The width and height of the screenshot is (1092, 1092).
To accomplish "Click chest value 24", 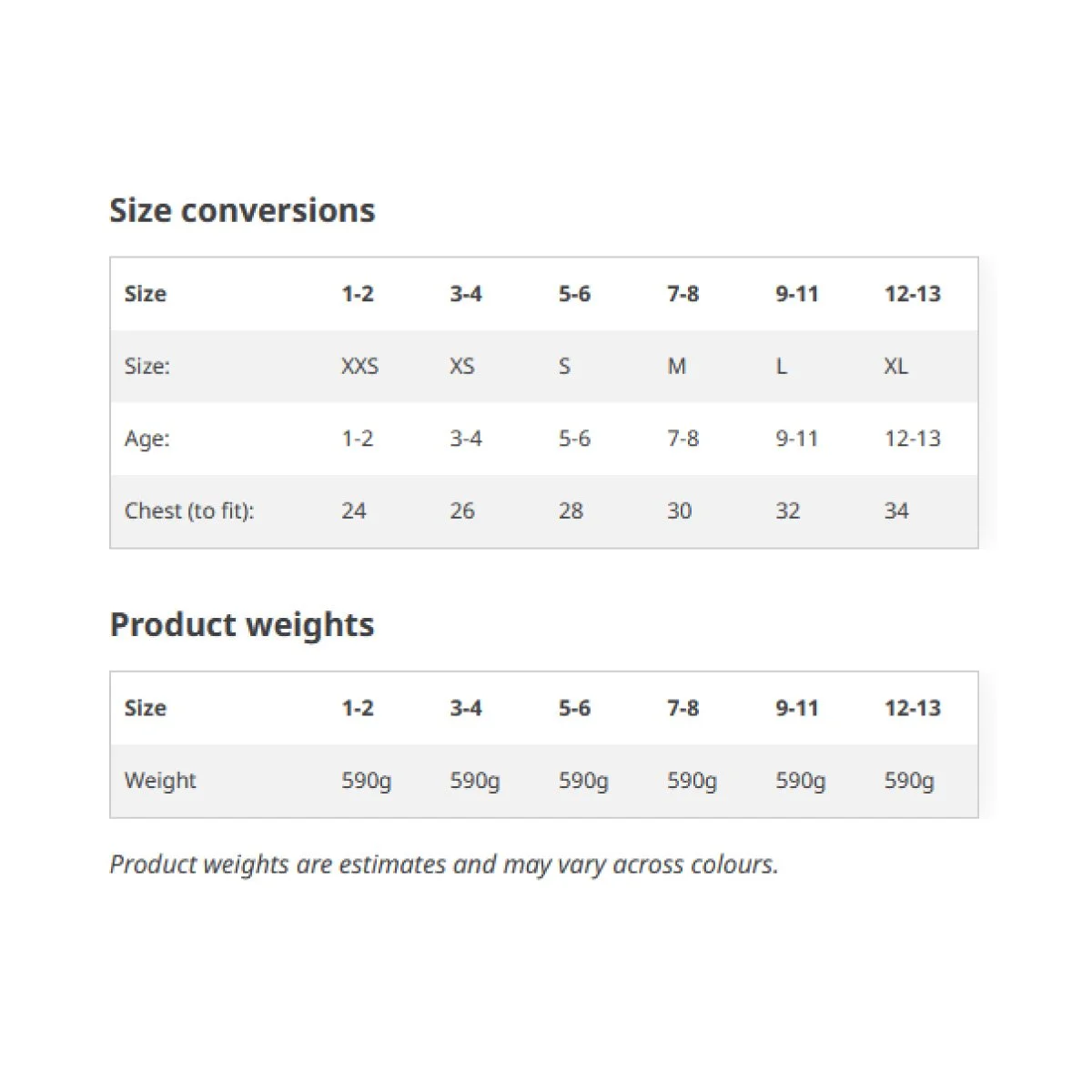I will point(354,511).
